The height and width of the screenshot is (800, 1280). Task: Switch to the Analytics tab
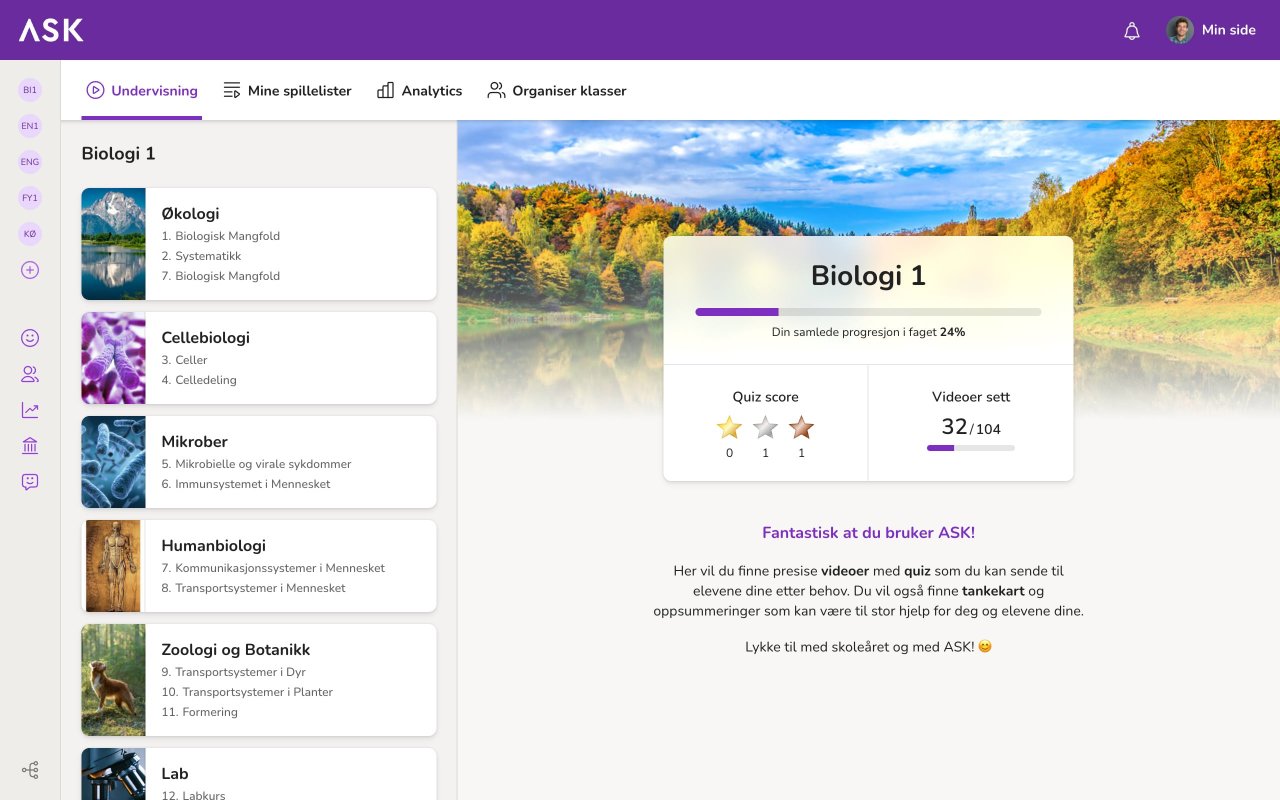pyautogui.click(x=419, y=90)
